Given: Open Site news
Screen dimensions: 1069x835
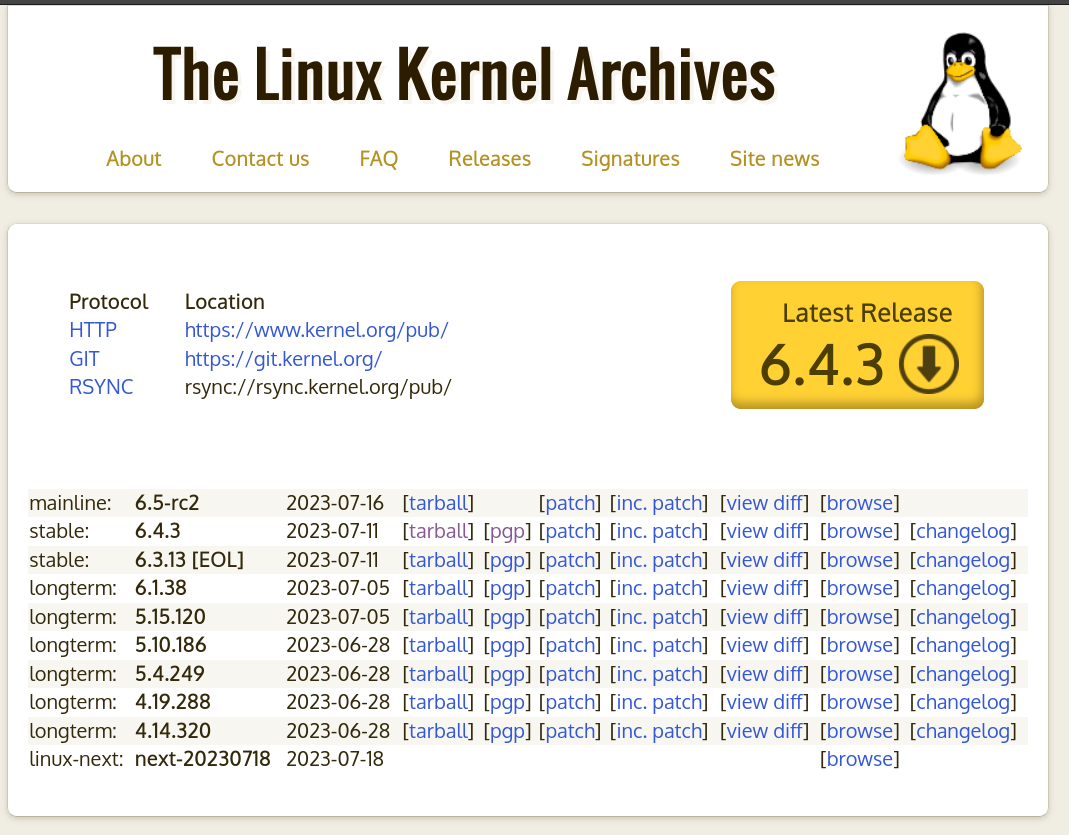Looking at the screenshot, I should pos(774,159).
